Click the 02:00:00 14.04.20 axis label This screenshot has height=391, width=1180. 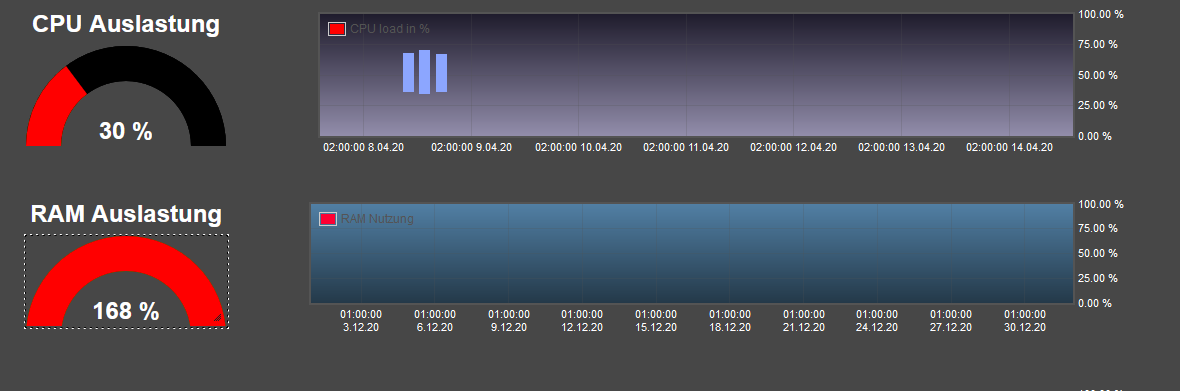point(1009,147)
